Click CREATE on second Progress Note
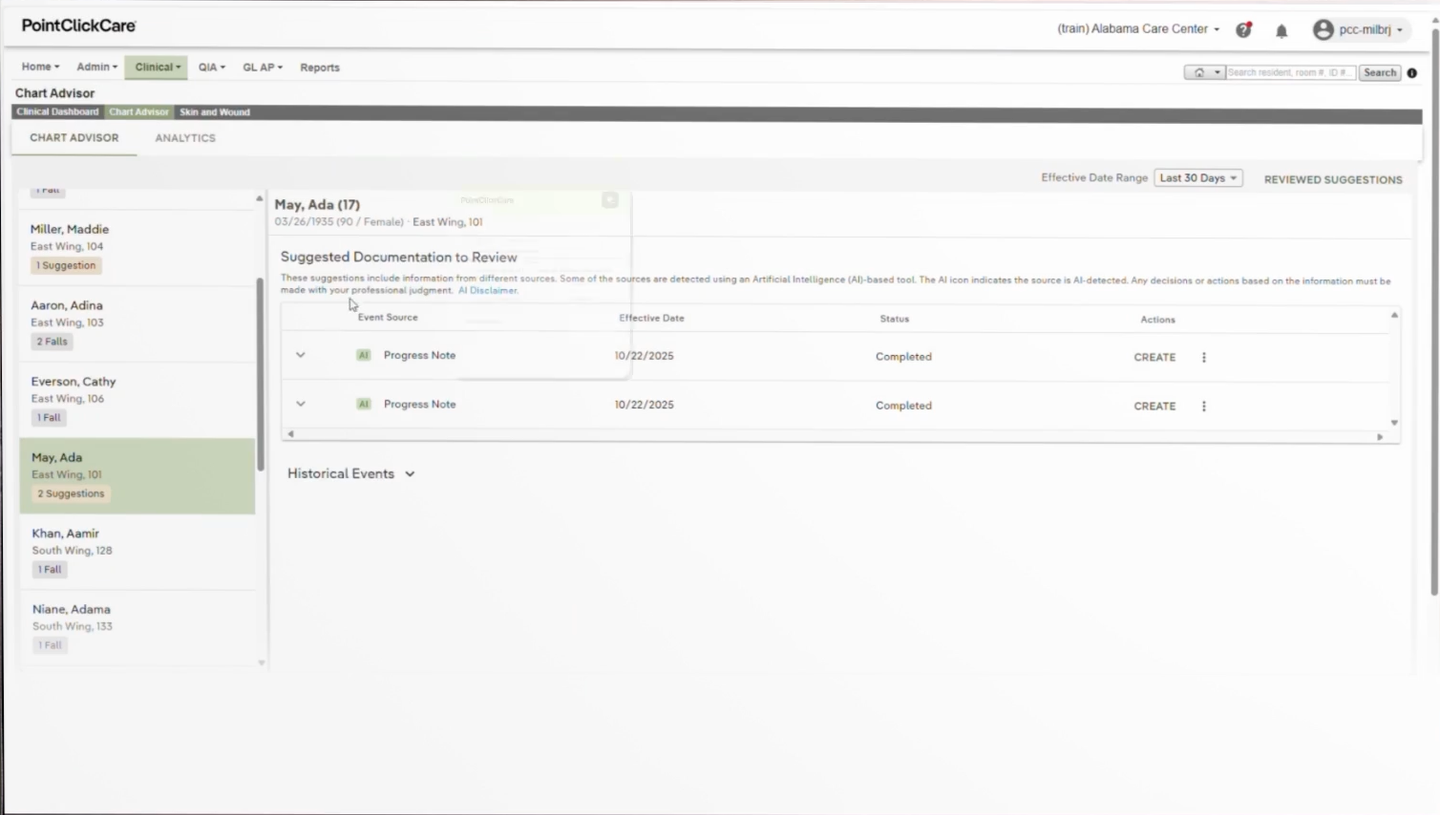Image resolution: width=1440 pixels, height=815 pixels. click(x=1155, y=406)
